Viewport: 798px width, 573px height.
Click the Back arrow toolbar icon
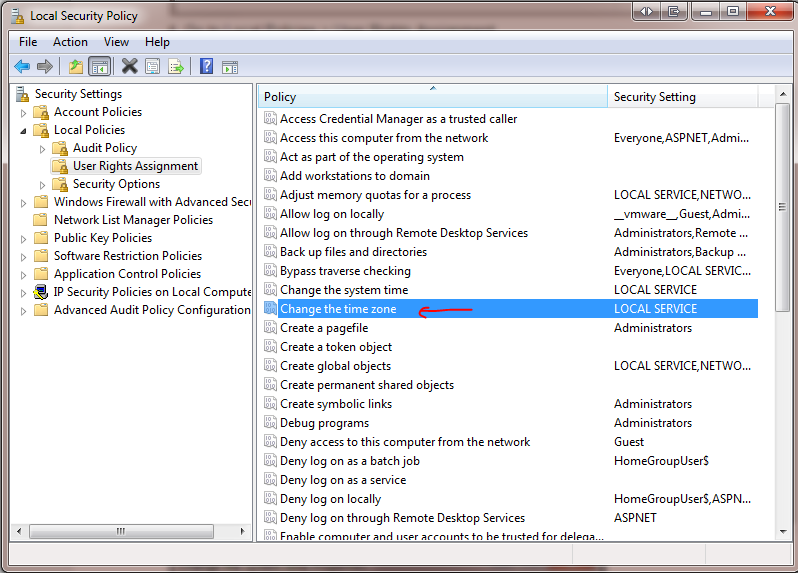22,66
